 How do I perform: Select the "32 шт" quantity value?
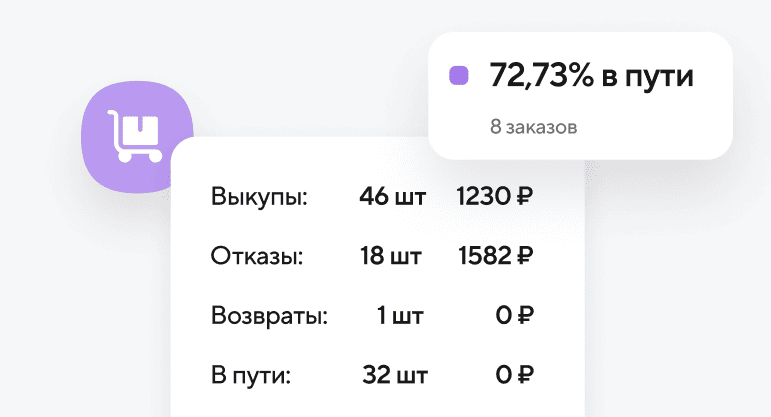point(394,376)
